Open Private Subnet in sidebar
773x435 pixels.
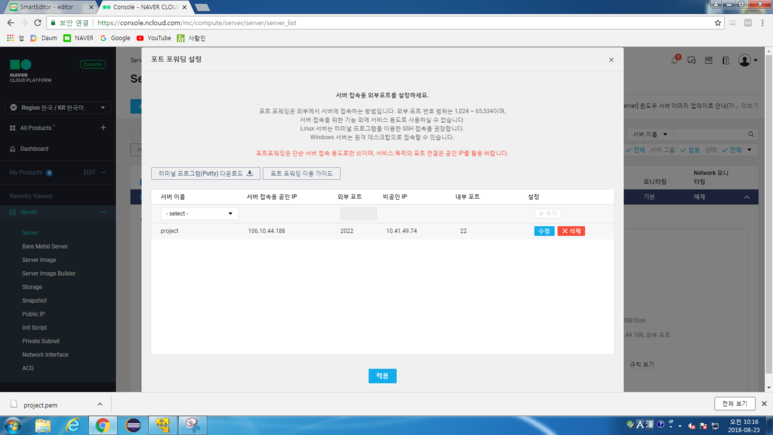pyautogui.click(x=41, y=341)
